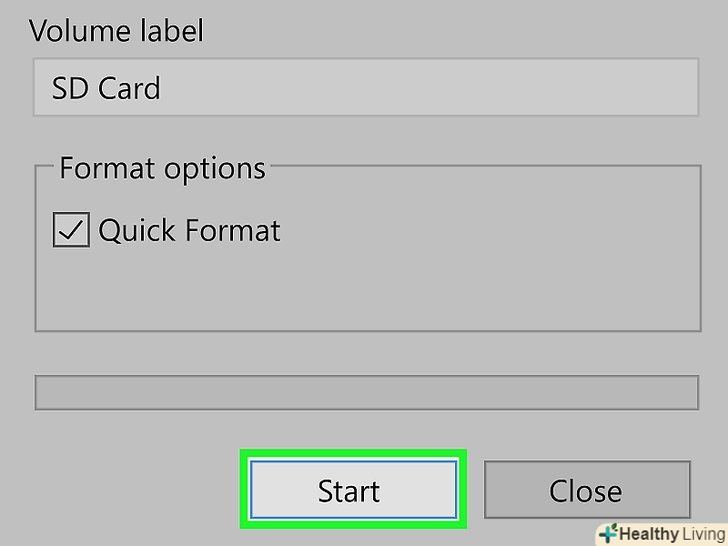Select the "SD Card" text in field
The height and width of the screenshot is (546, 728).
pos(106,88)
